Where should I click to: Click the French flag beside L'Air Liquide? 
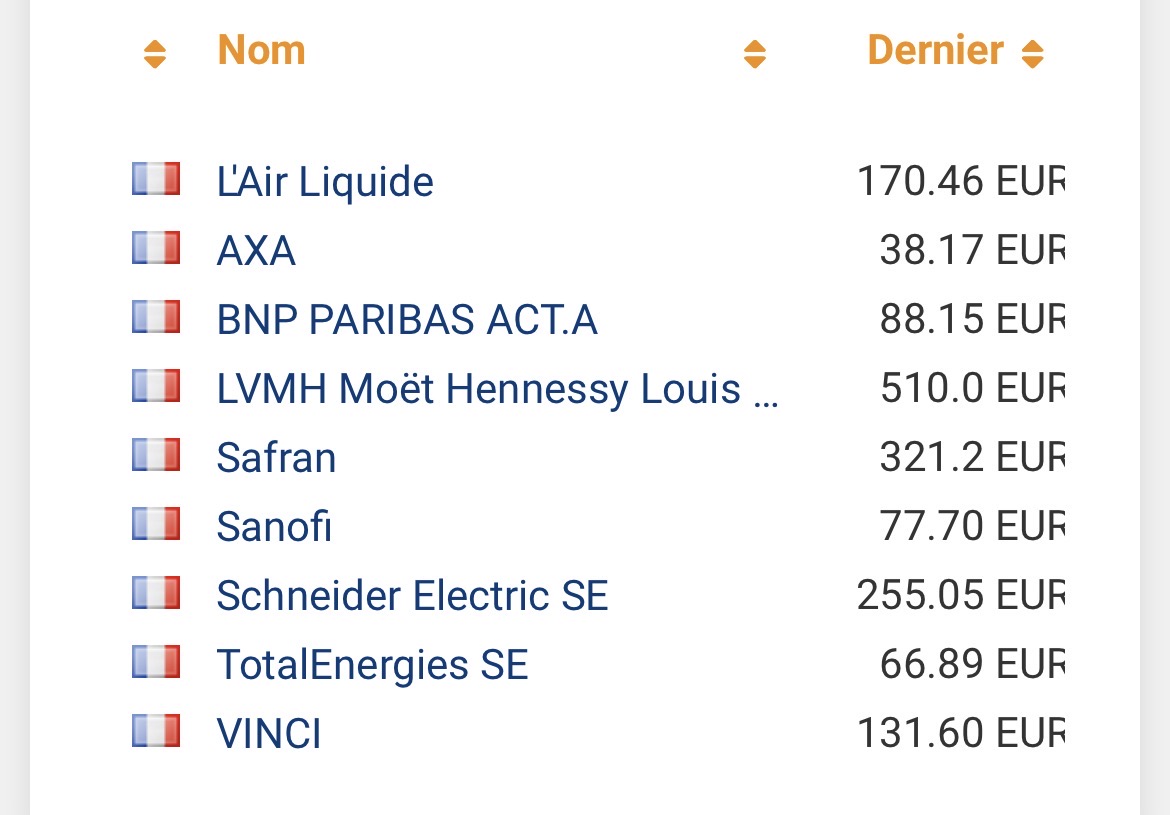(x=156, y=180)
